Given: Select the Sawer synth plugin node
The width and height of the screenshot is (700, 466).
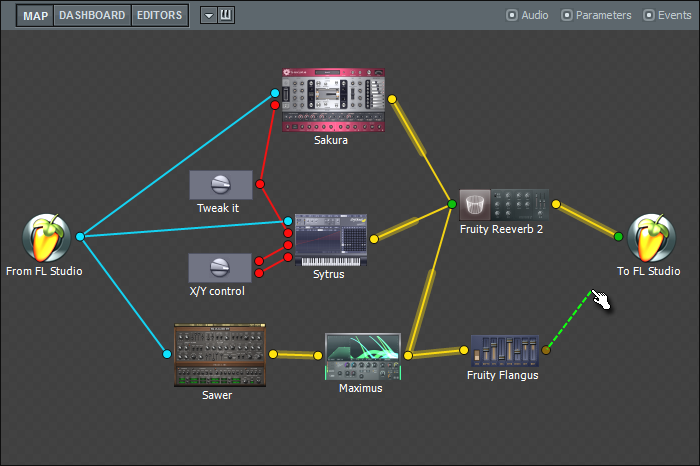Looking at the screenshot, I should (218, 354).
